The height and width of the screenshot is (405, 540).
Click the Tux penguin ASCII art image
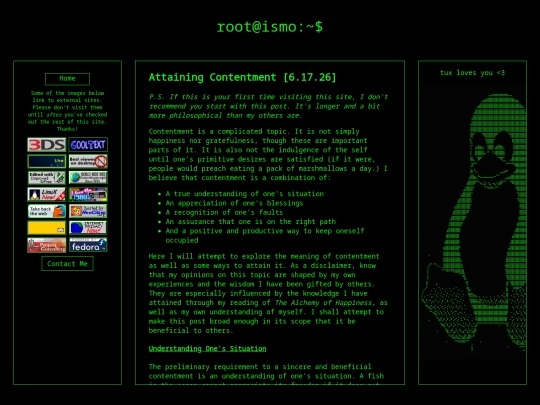click(x=472, y=222)
